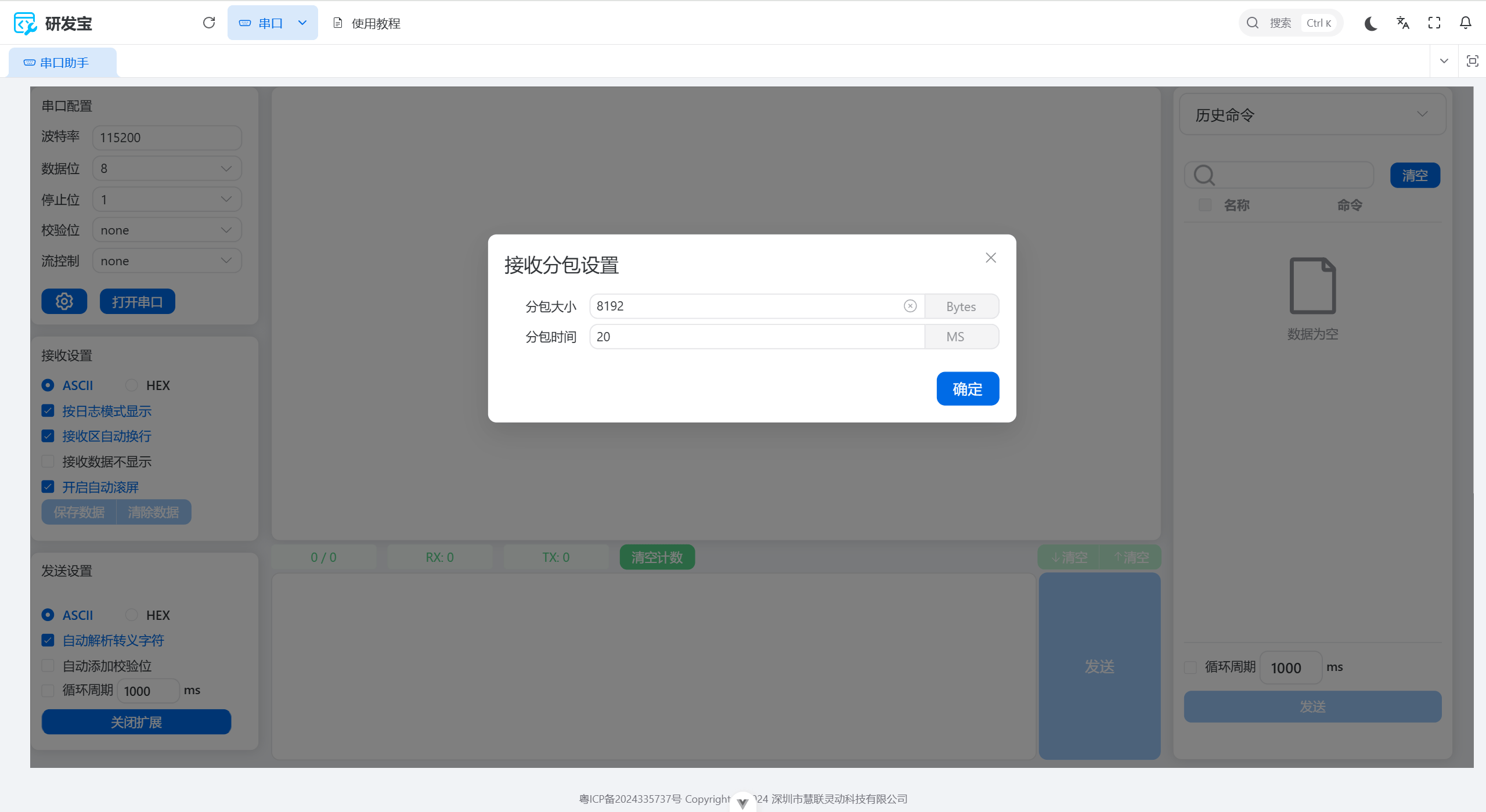Open the language translation icon
Viewport: 1486px width, 812px height.
click(x=1402, y=23)
